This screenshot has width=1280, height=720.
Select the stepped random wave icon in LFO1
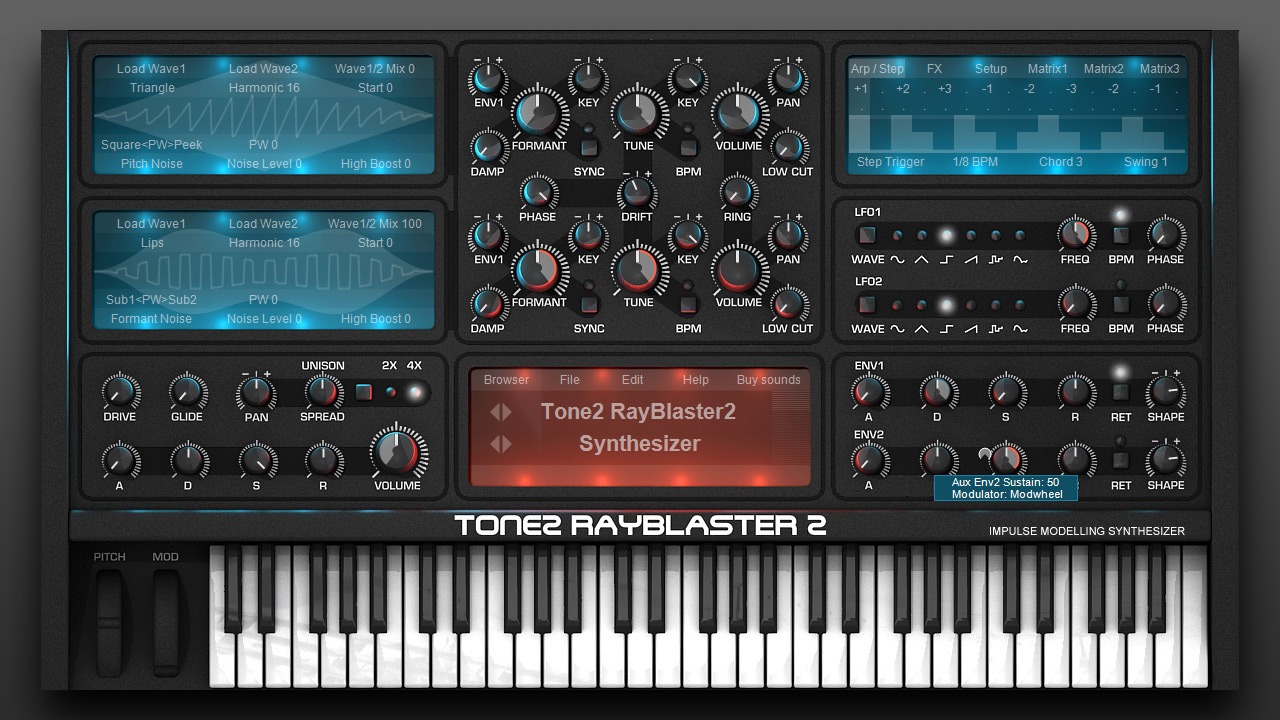996,260
